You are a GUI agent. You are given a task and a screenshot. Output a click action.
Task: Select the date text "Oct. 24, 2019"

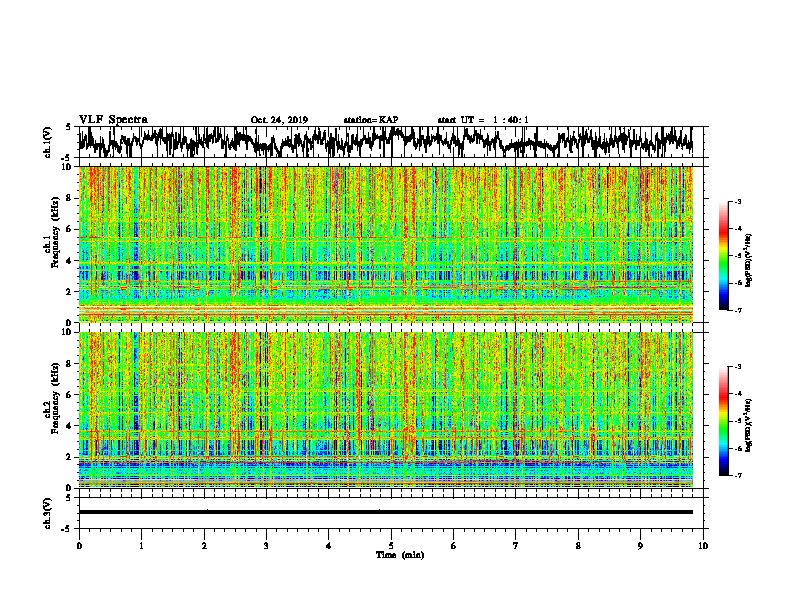(x=279, y=120)
